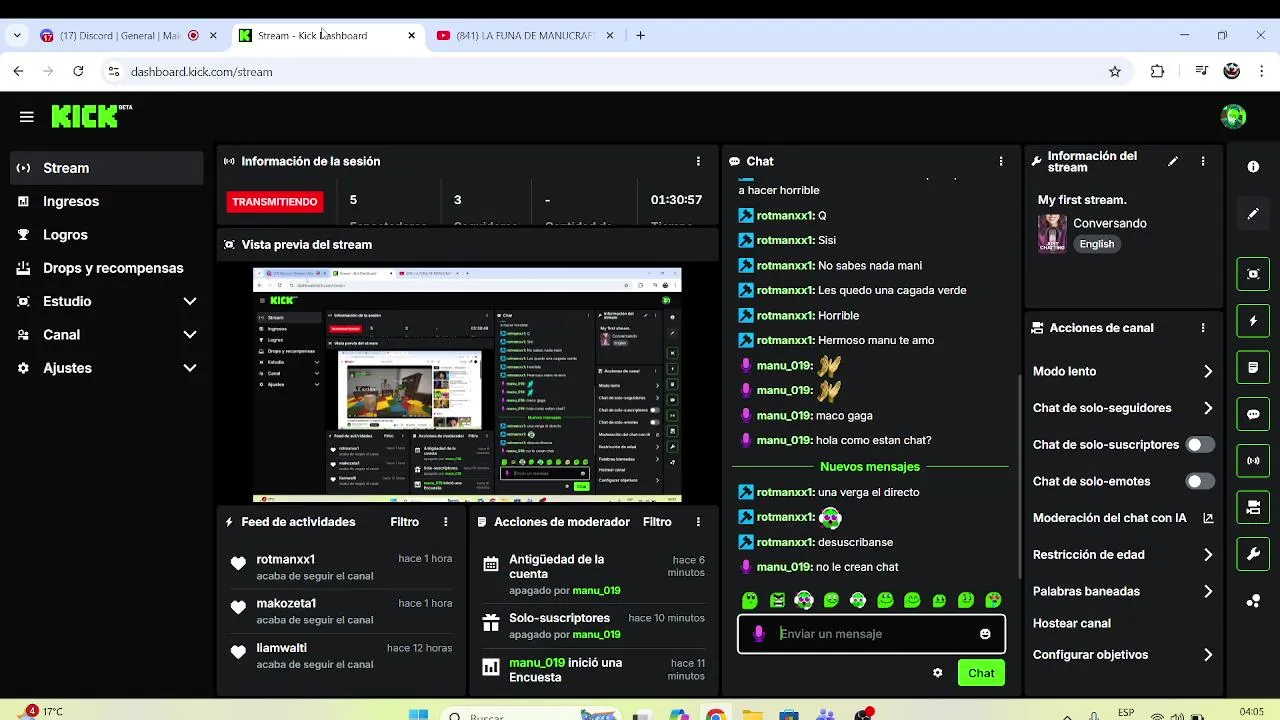Viewport: 1280px width, 720px height.
Task: Open Filtro in Acciones de moderador
Action: pyautogui.click(x=657, y=522)
